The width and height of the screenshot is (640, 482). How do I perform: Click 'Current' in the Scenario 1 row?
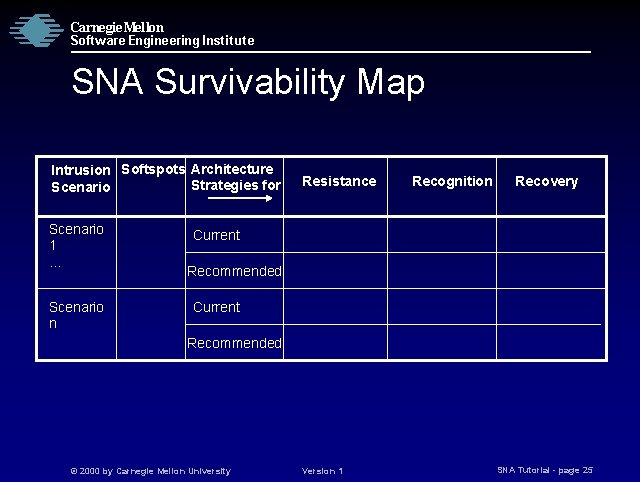[216, 235]
